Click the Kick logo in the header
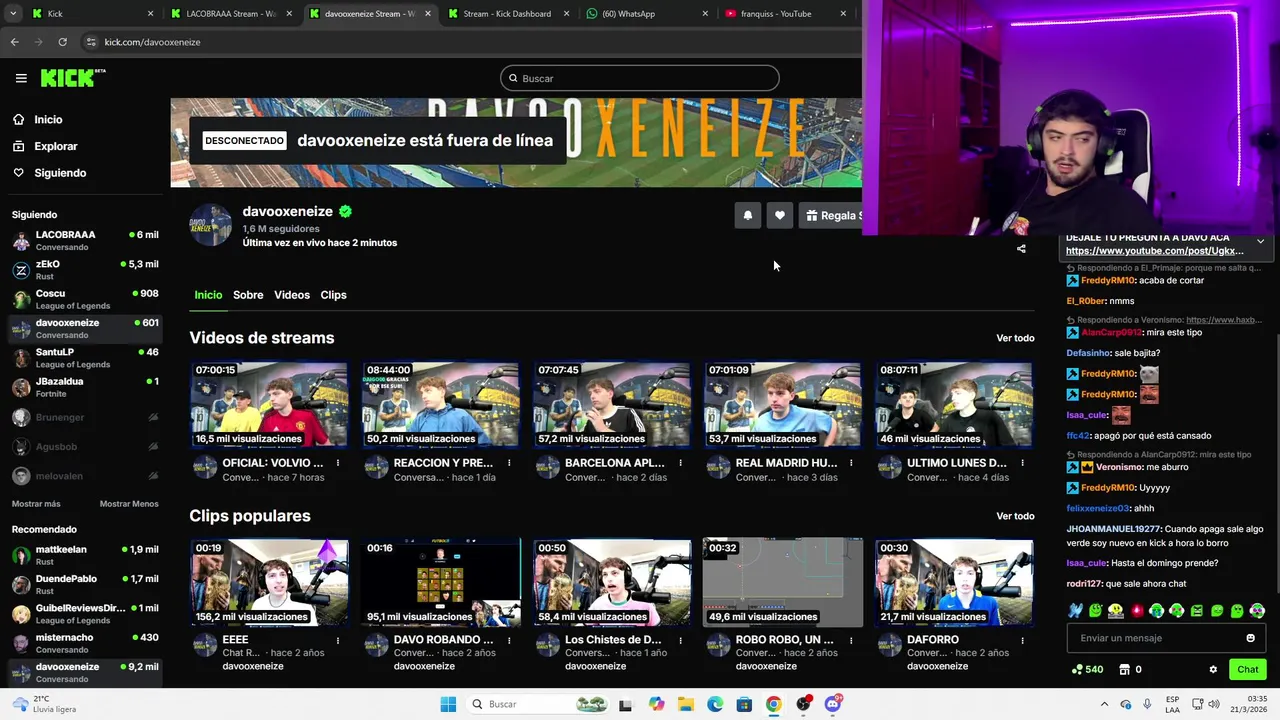This screenshot has width=1280, height=720. click(72, 78)
